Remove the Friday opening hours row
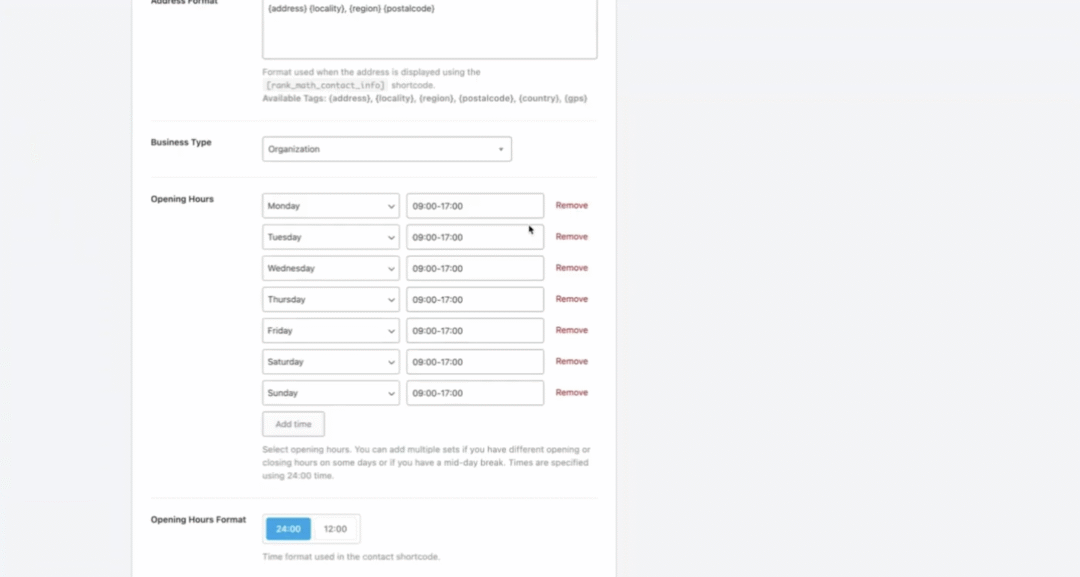Screen dimensions: 1080x577 coord(572,330)
